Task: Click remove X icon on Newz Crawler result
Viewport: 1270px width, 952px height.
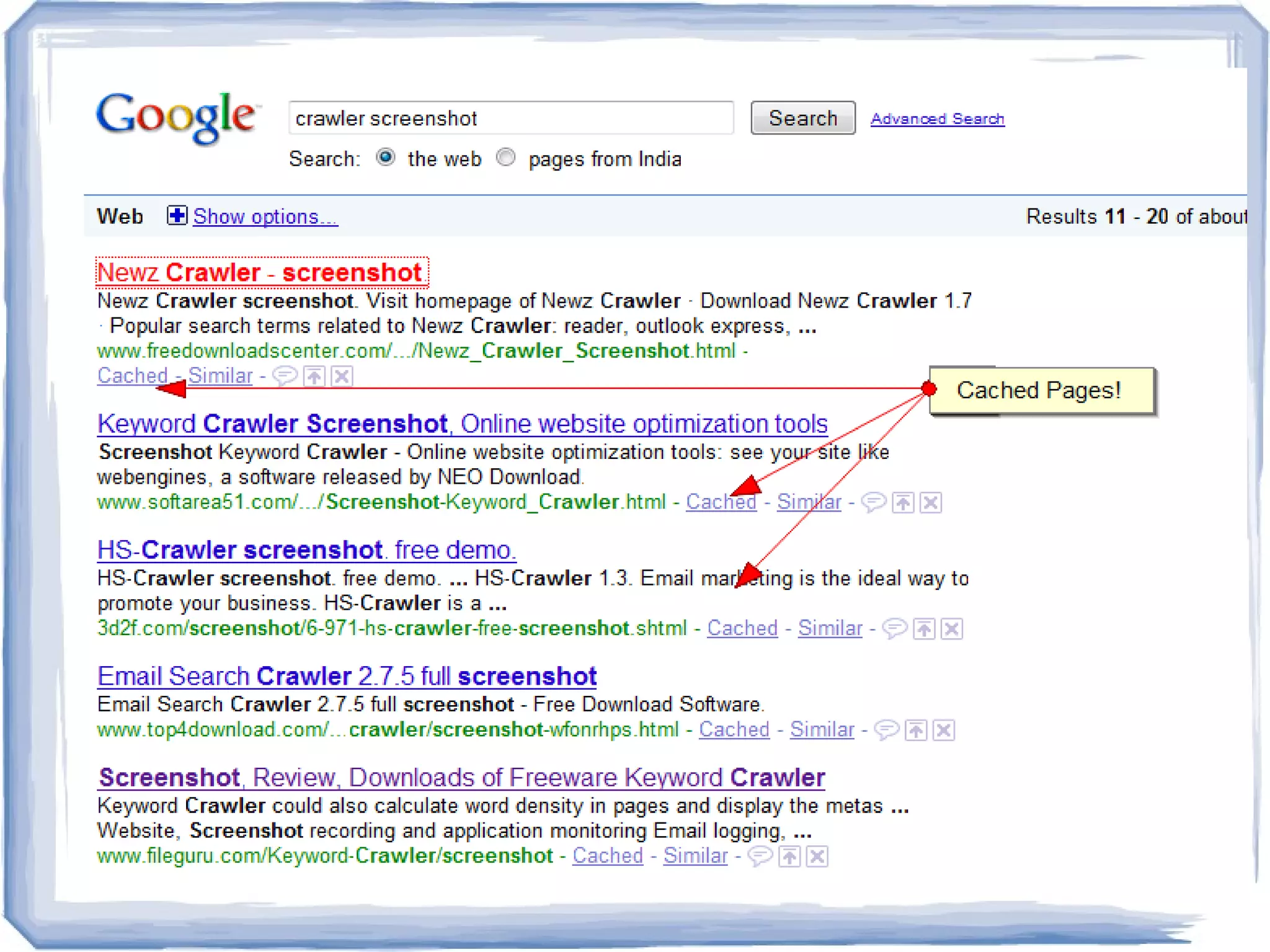Action: [x=342, y=376]
